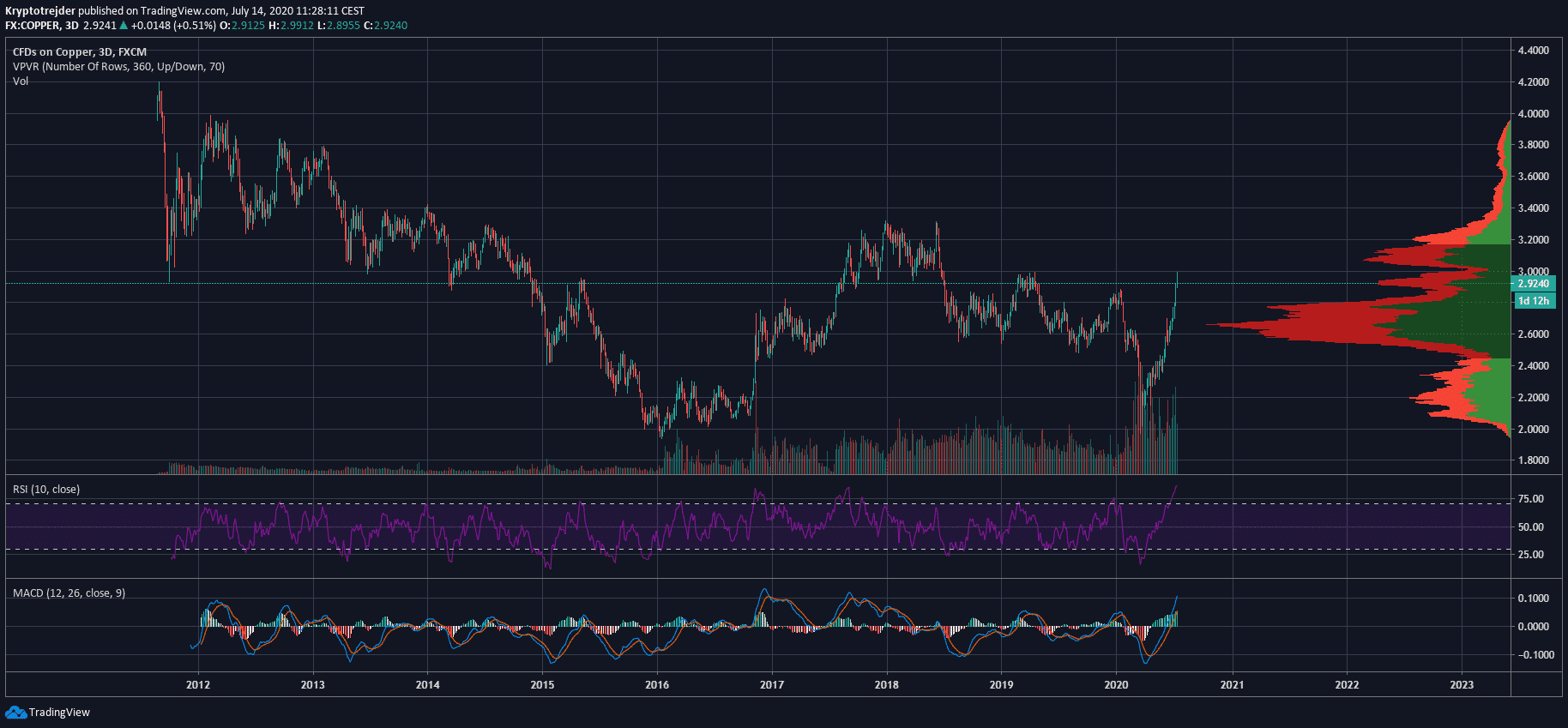Select the Vol indicator label

[x=21, y=81]
